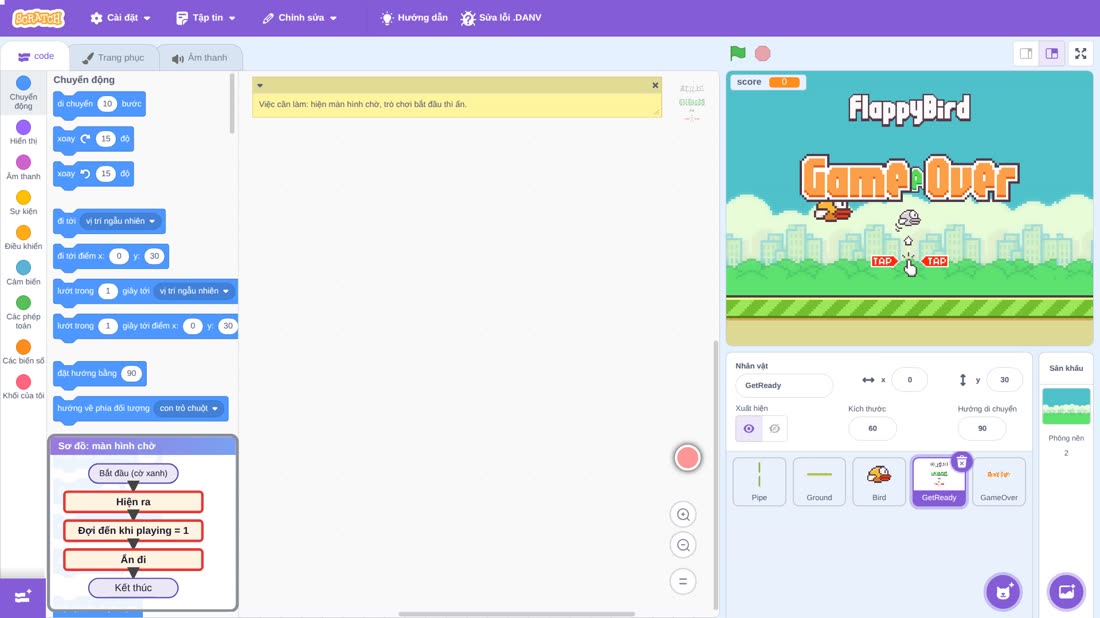Open the choose a sprite button
Image resolution: width=1100 pixels, height=618 pixels.
click(x=1003, y=591)
